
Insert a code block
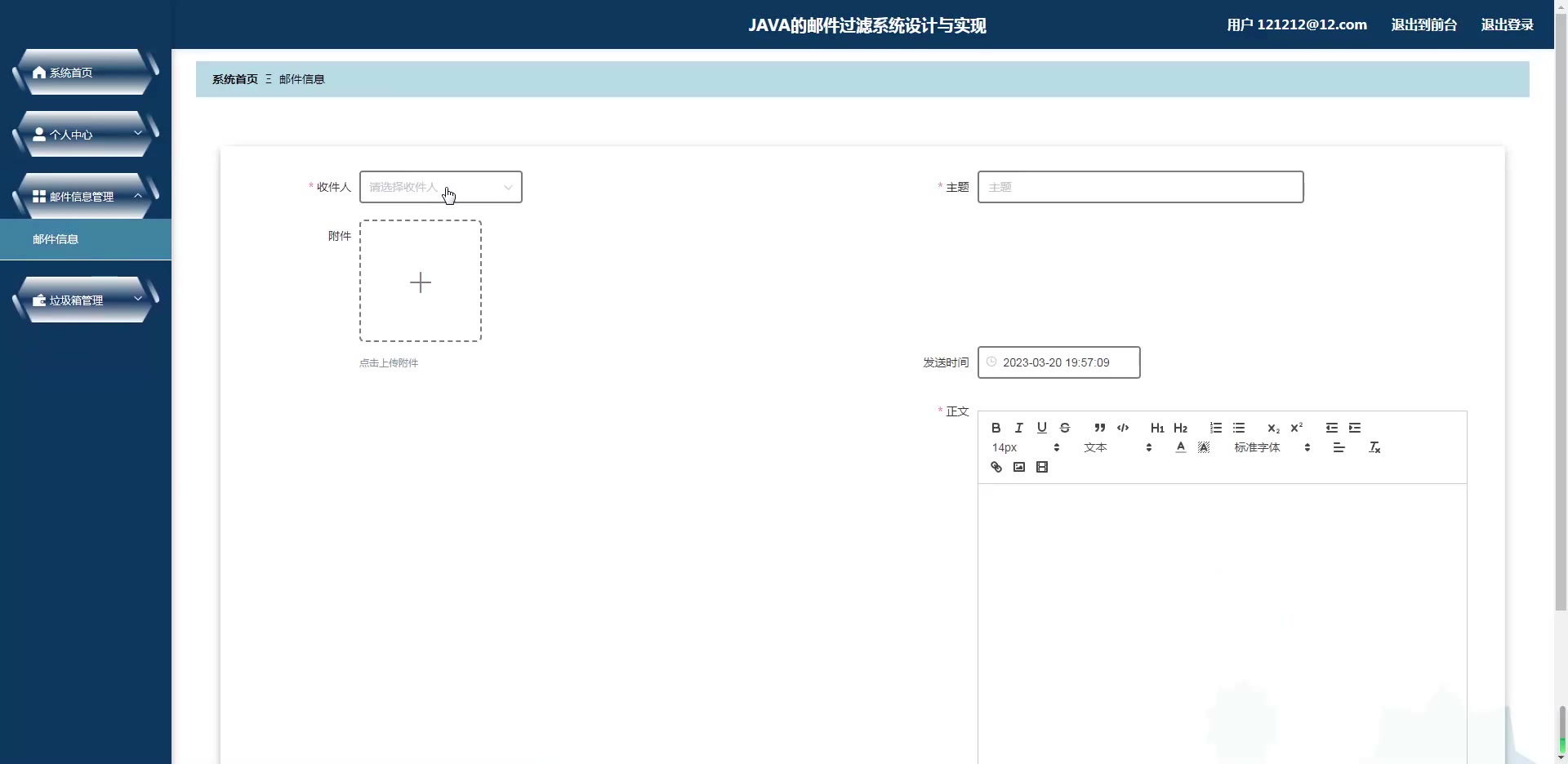click(1123, 428)
